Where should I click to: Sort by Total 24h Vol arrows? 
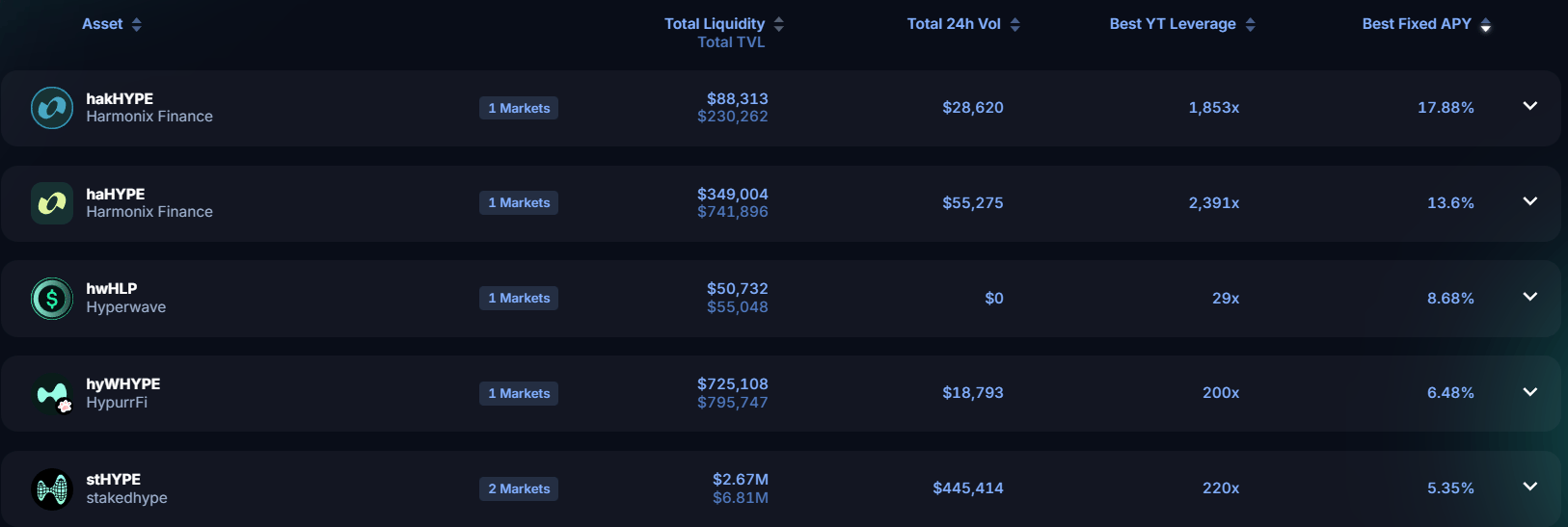1015,24
